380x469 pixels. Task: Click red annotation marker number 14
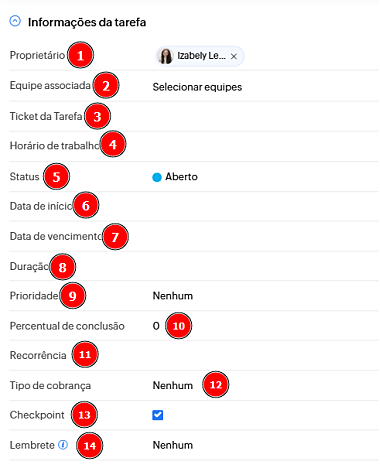click(90, 445)
